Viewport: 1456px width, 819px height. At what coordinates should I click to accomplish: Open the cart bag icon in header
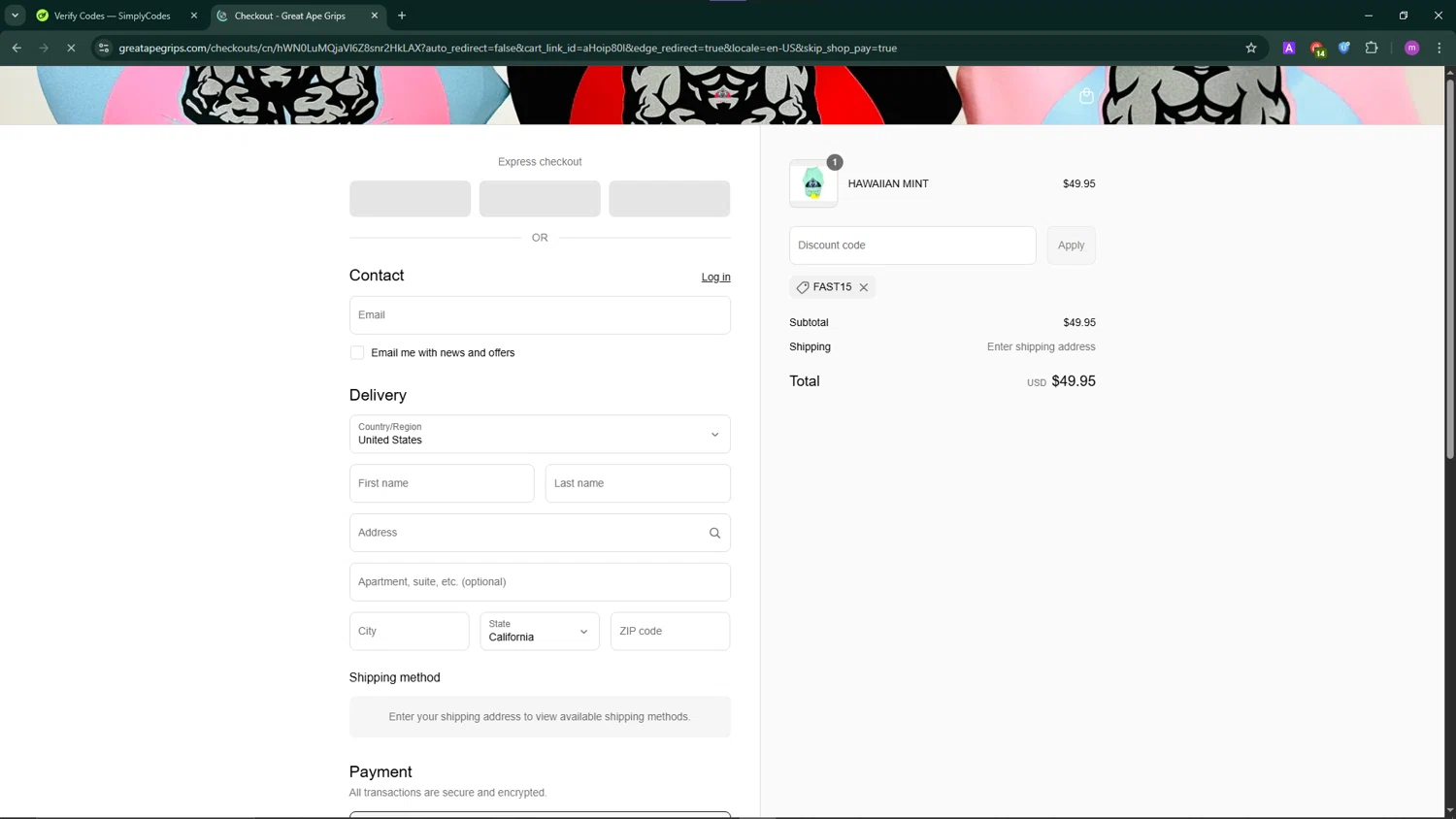coord(1086,95)
